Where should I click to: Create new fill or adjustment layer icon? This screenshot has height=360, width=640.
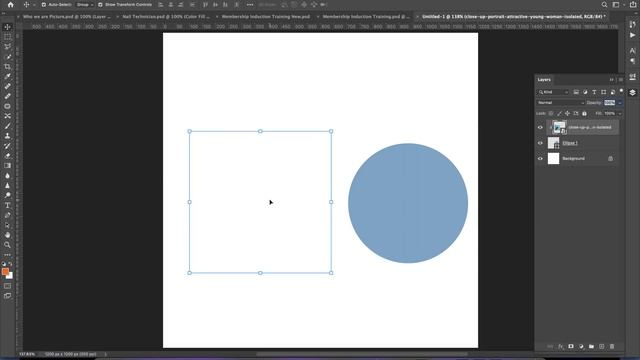coord(581,346)
